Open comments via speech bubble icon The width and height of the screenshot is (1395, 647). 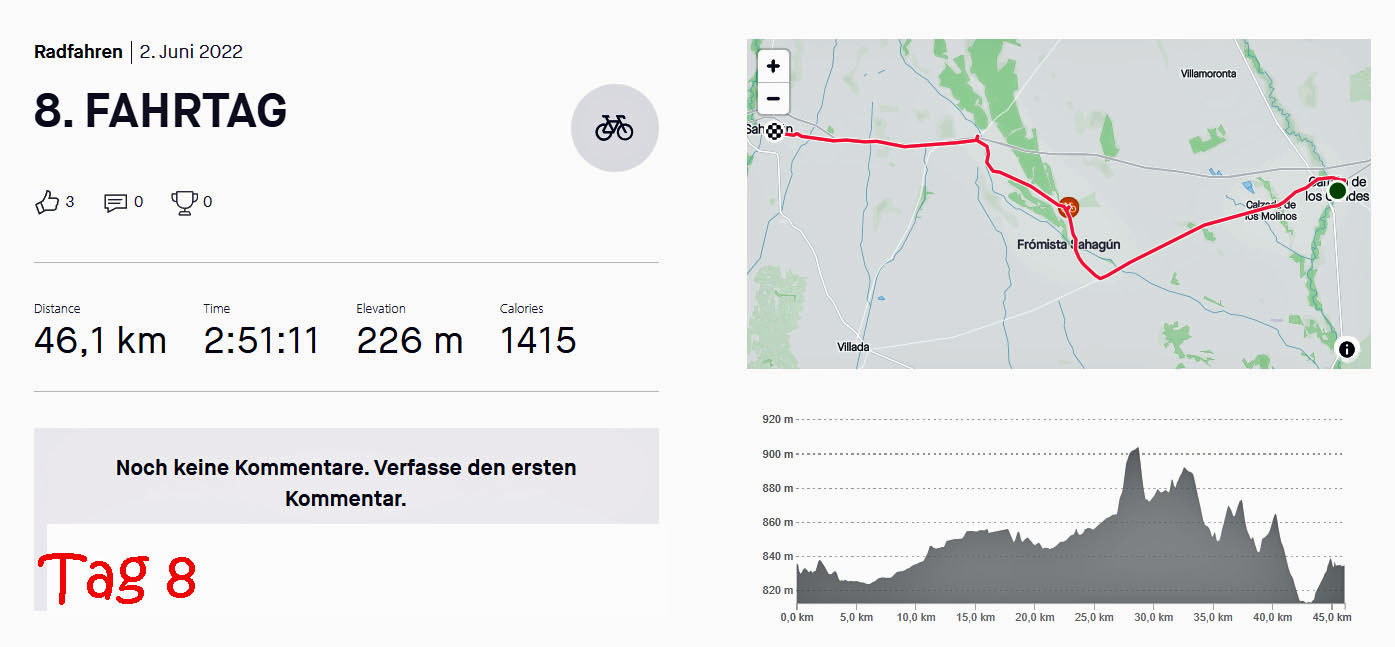click(116, 203)
